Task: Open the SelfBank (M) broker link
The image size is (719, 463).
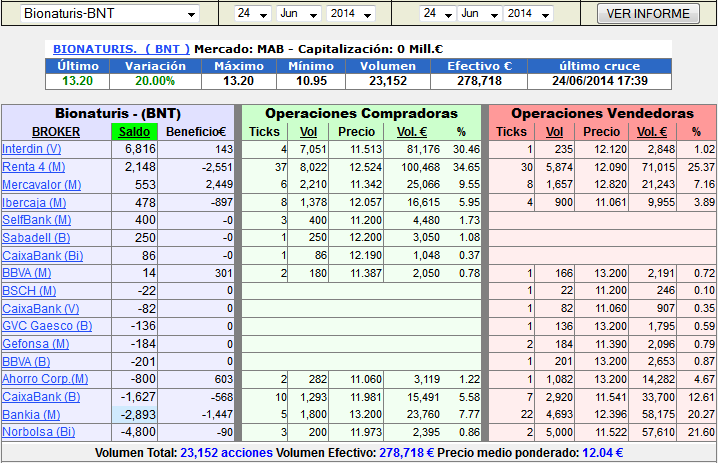Action: 37,220
